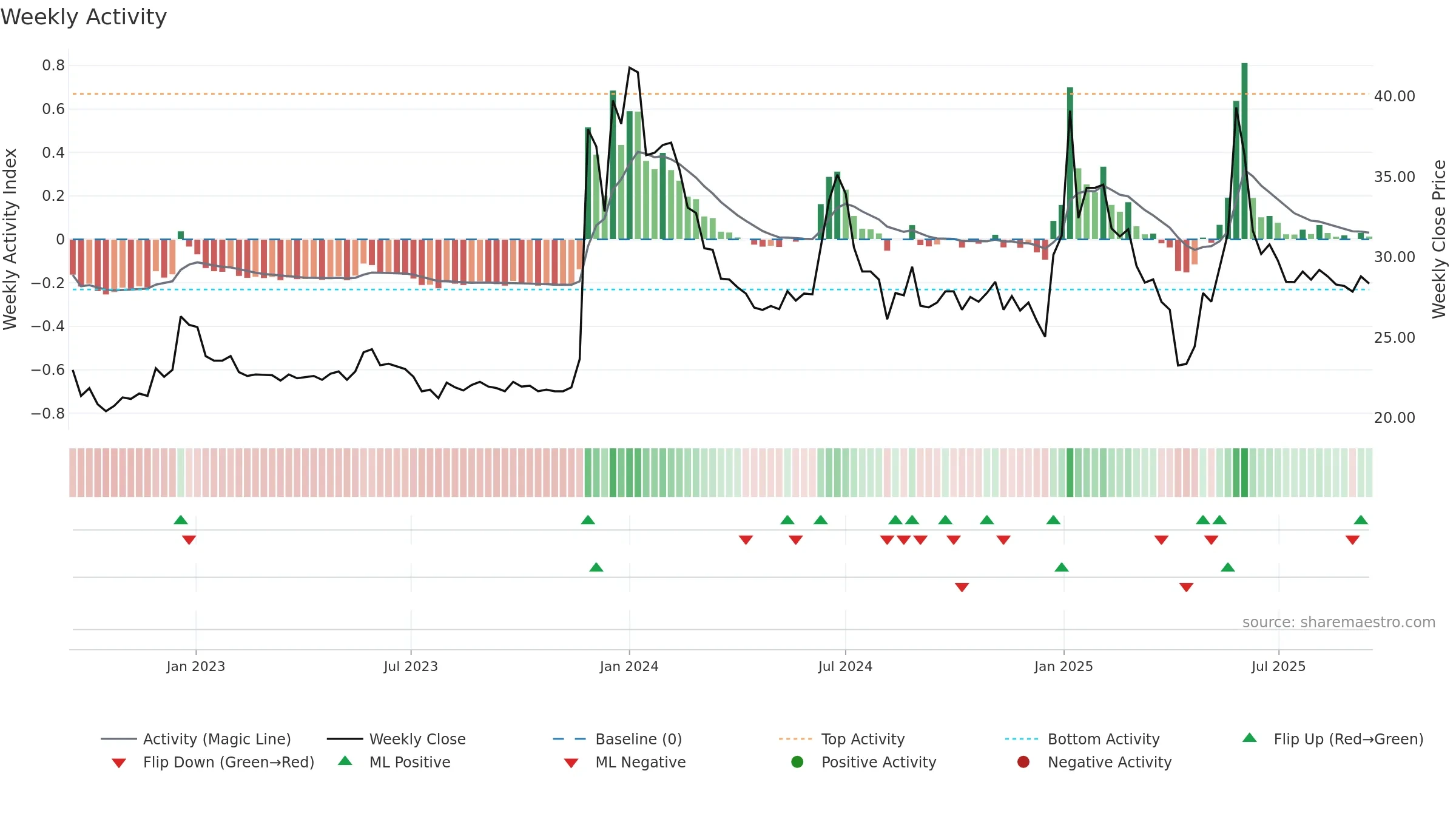Click the Jan 2025 x-axis label
Screen dimensions: 1456x819
pos(1063,666)
